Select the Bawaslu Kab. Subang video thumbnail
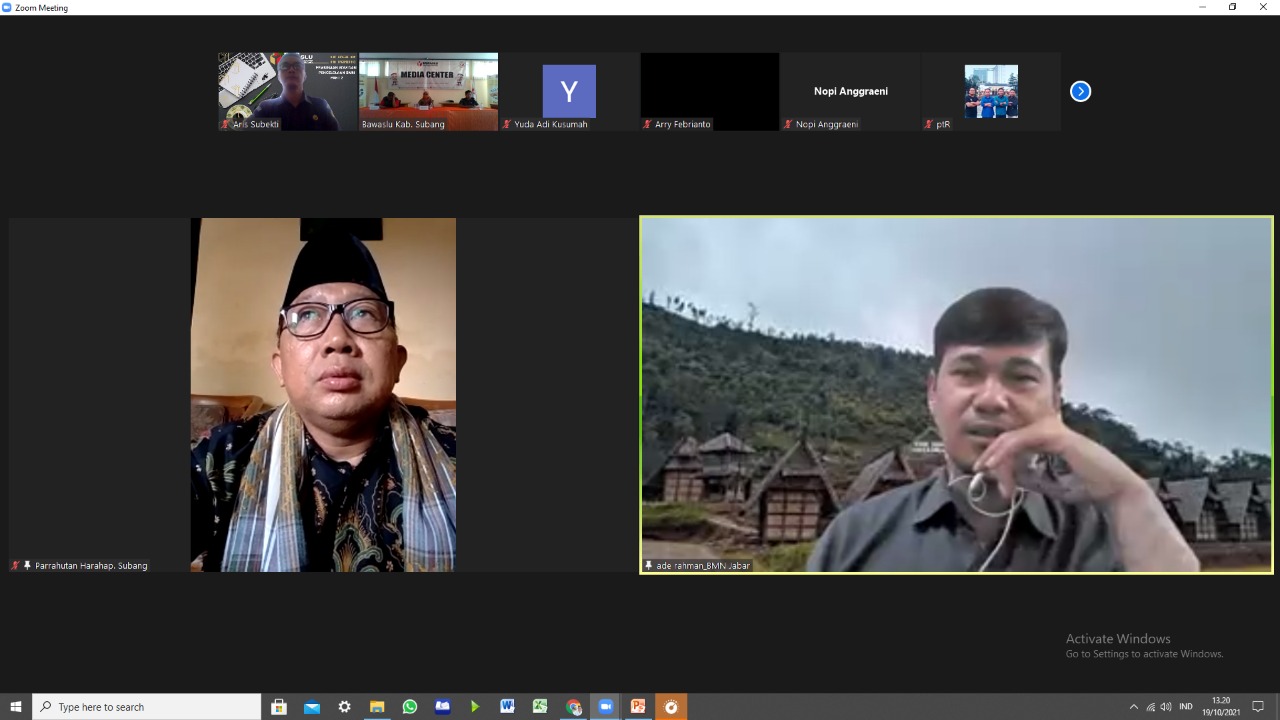 [428, 90]
